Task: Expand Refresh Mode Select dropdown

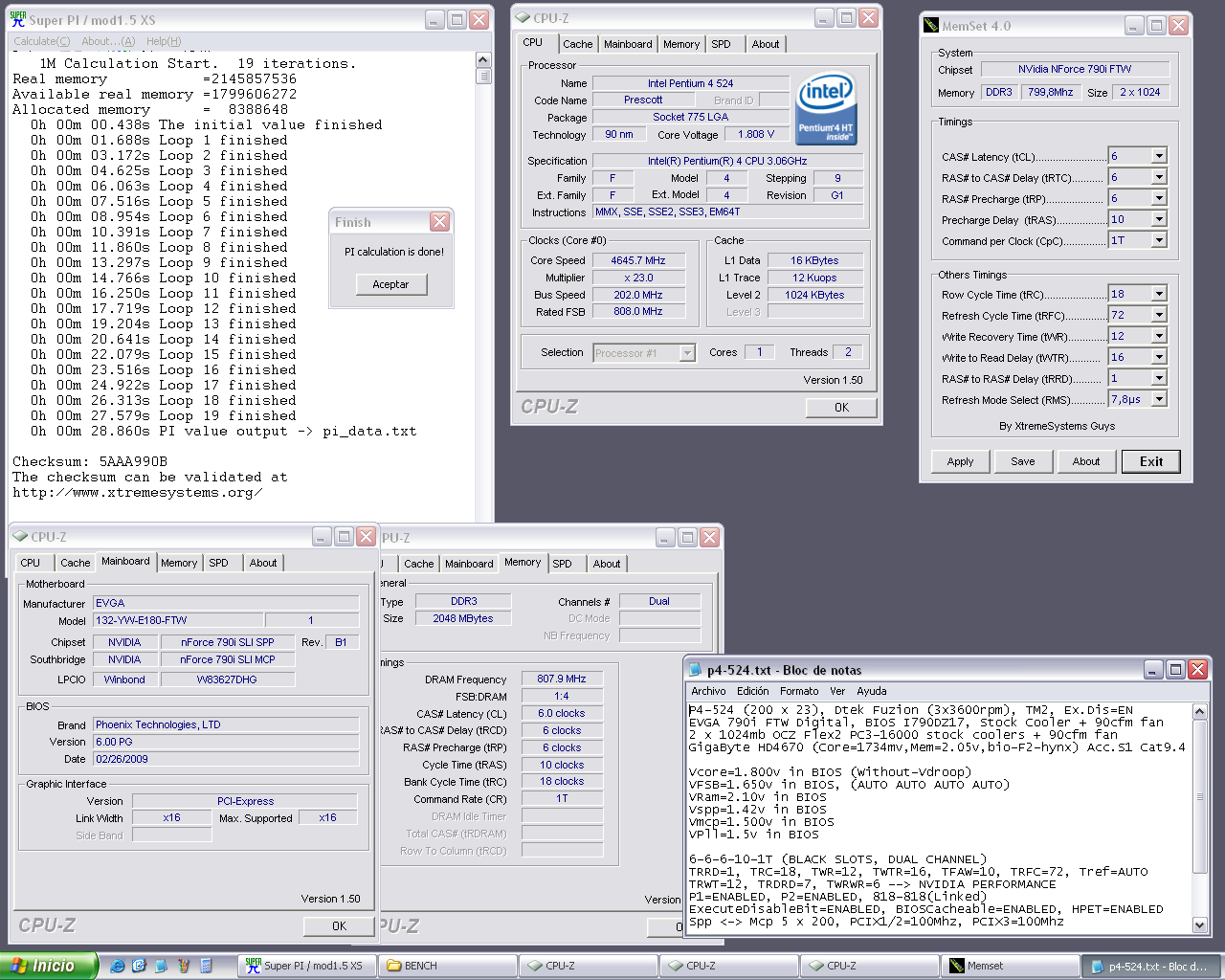Action: (1159, 399)
